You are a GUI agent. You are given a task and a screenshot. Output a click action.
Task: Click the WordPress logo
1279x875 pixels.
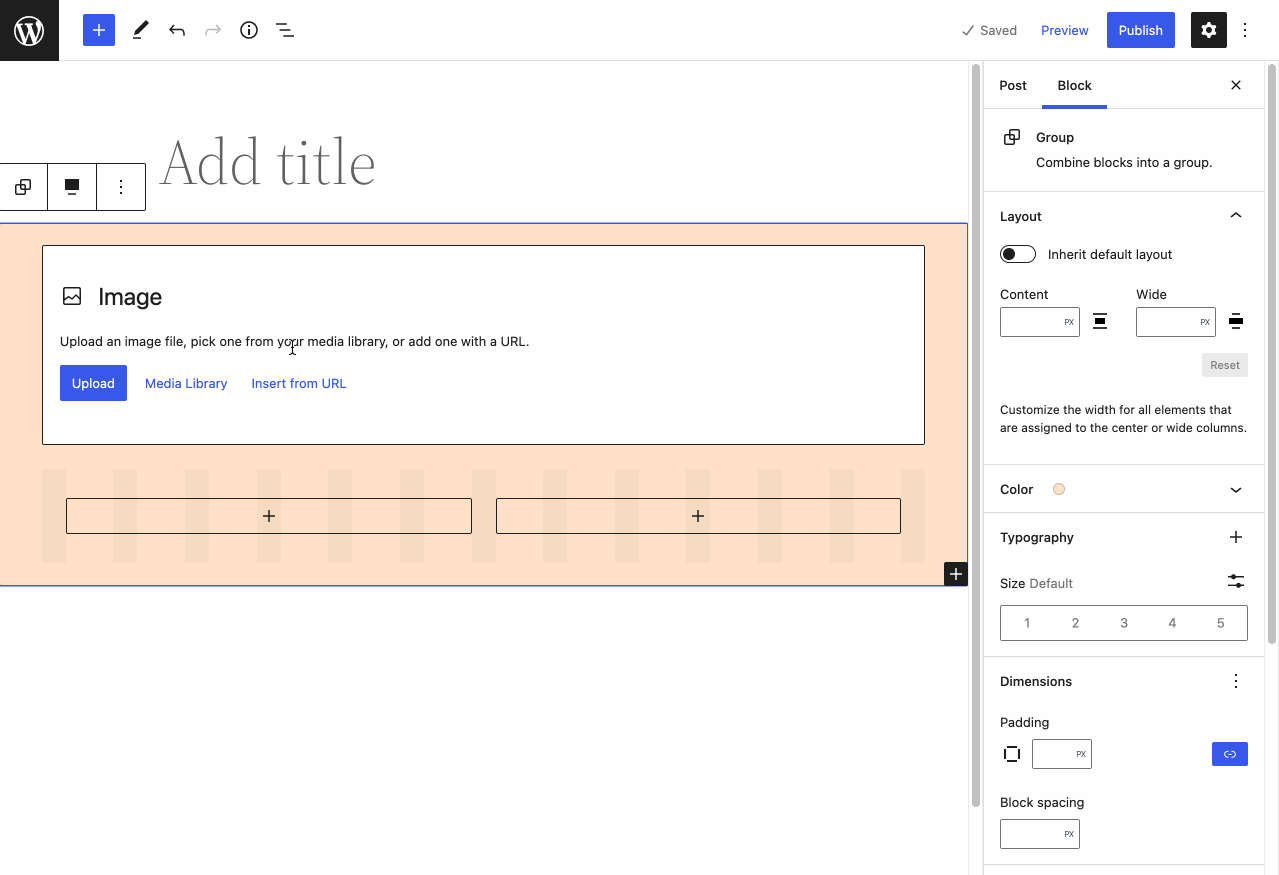tap(29, 30)
